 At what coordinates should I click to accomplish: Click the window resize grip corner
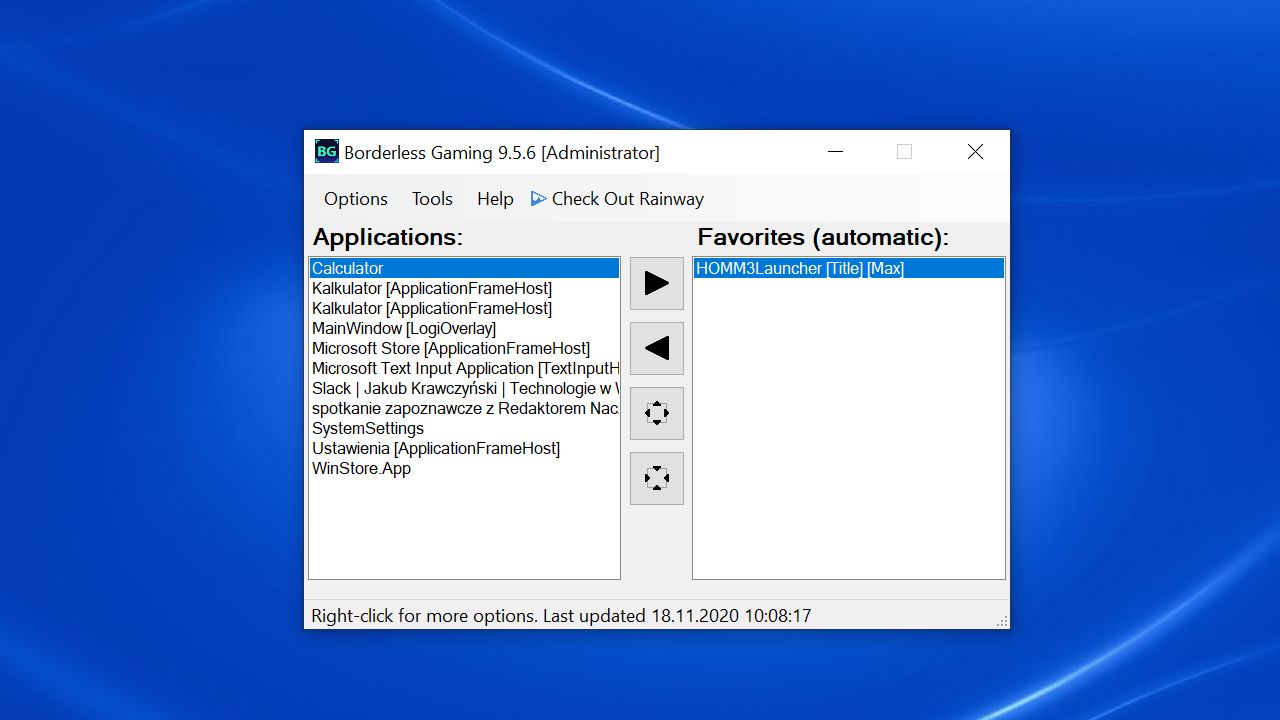(1002, 621)
